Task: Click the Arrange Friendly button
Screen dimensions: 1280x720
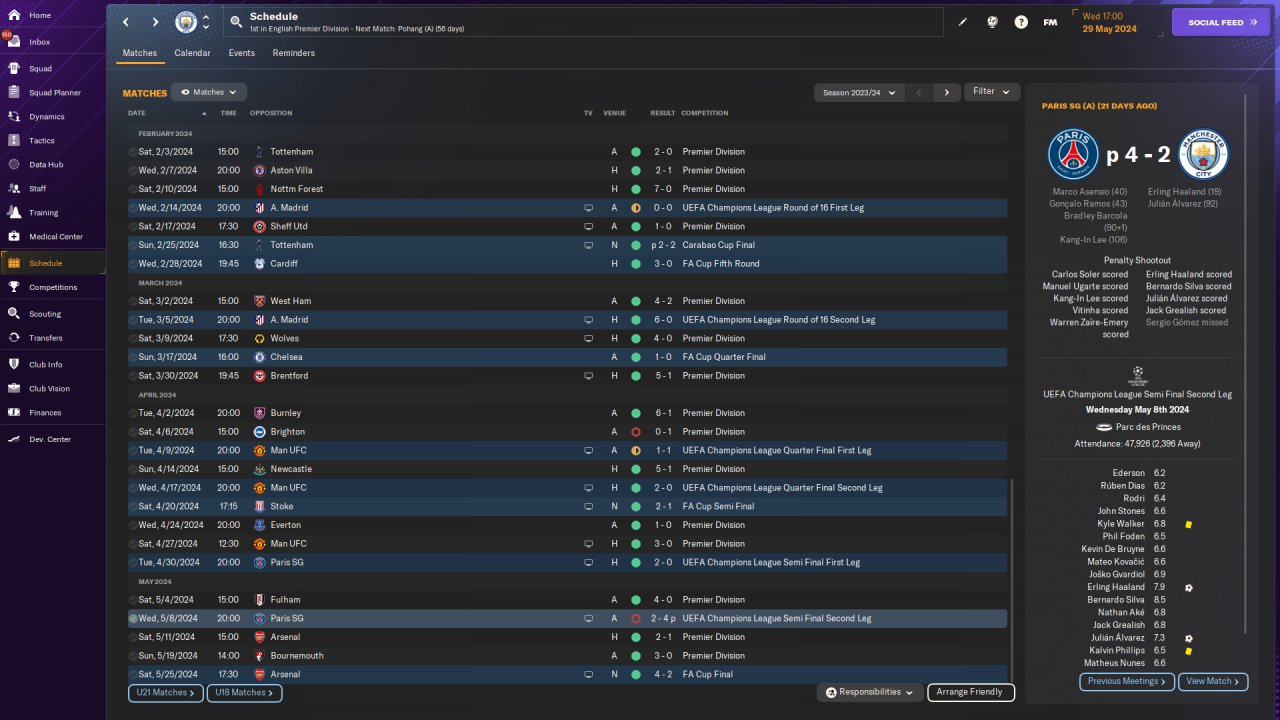Action: (x=970, y=692)
